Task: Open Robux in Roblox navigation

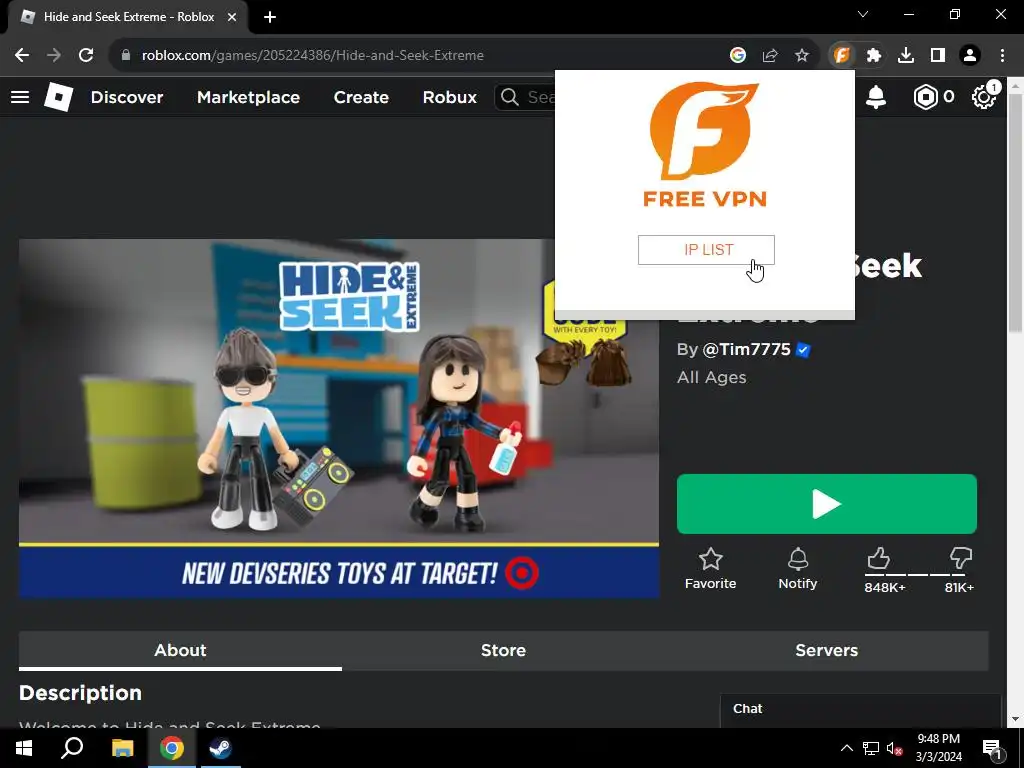Action: [x=449, y=97]
